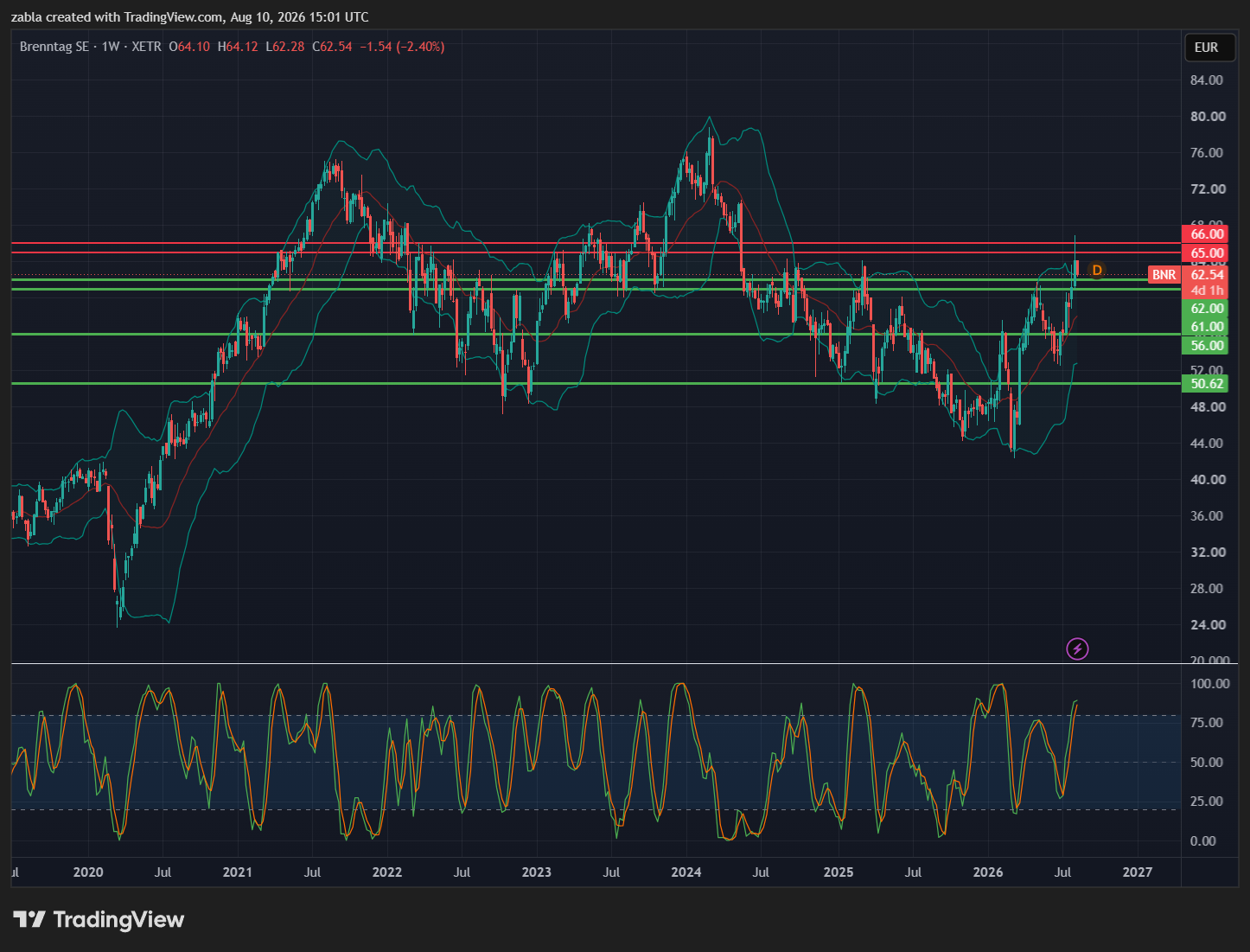Image resolution: width=1250 pixels, height=952 pixels.
Task: Select the red 65.00 price label
Action: point(1206,253)
